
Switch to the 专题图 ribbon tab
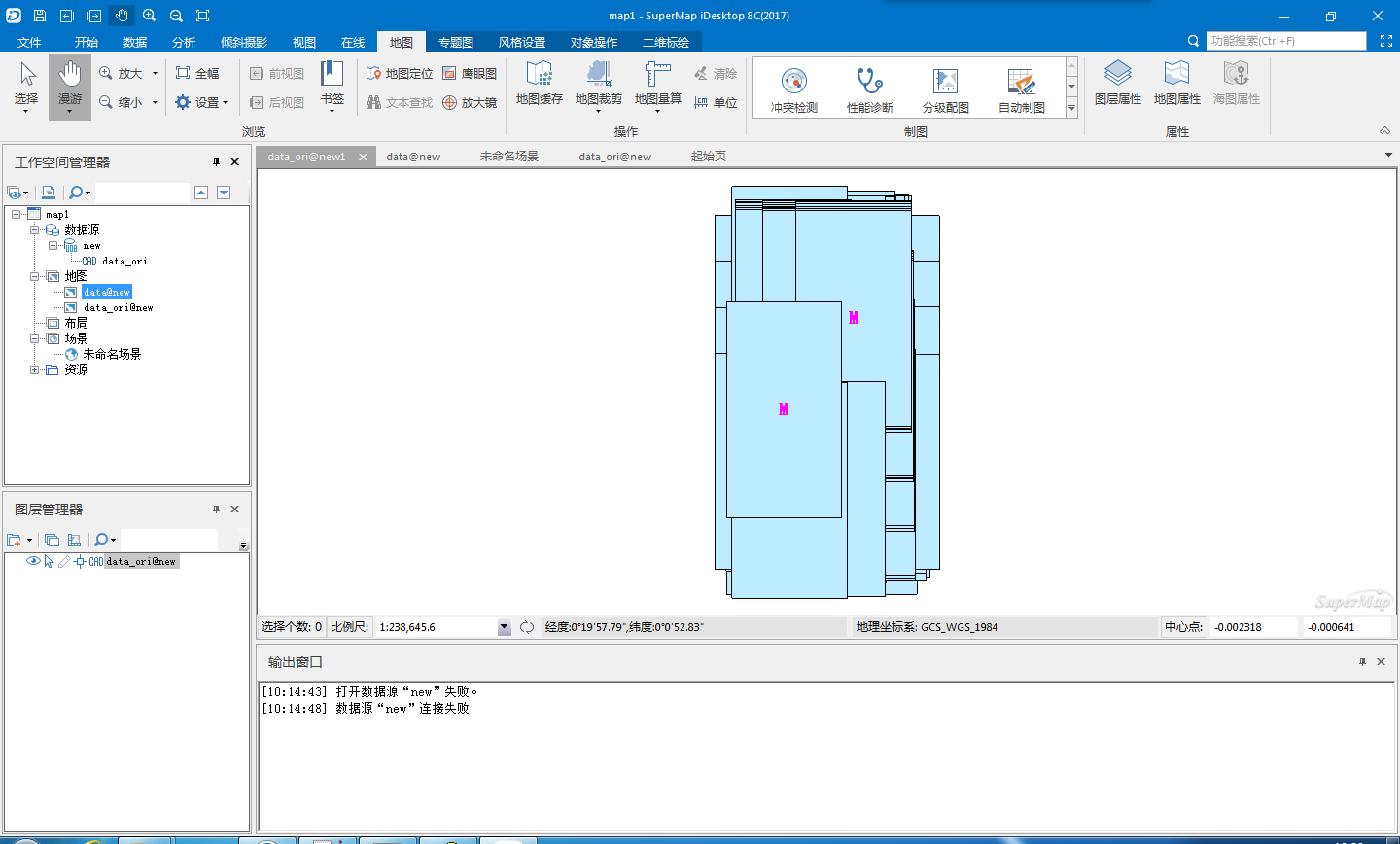456,42
